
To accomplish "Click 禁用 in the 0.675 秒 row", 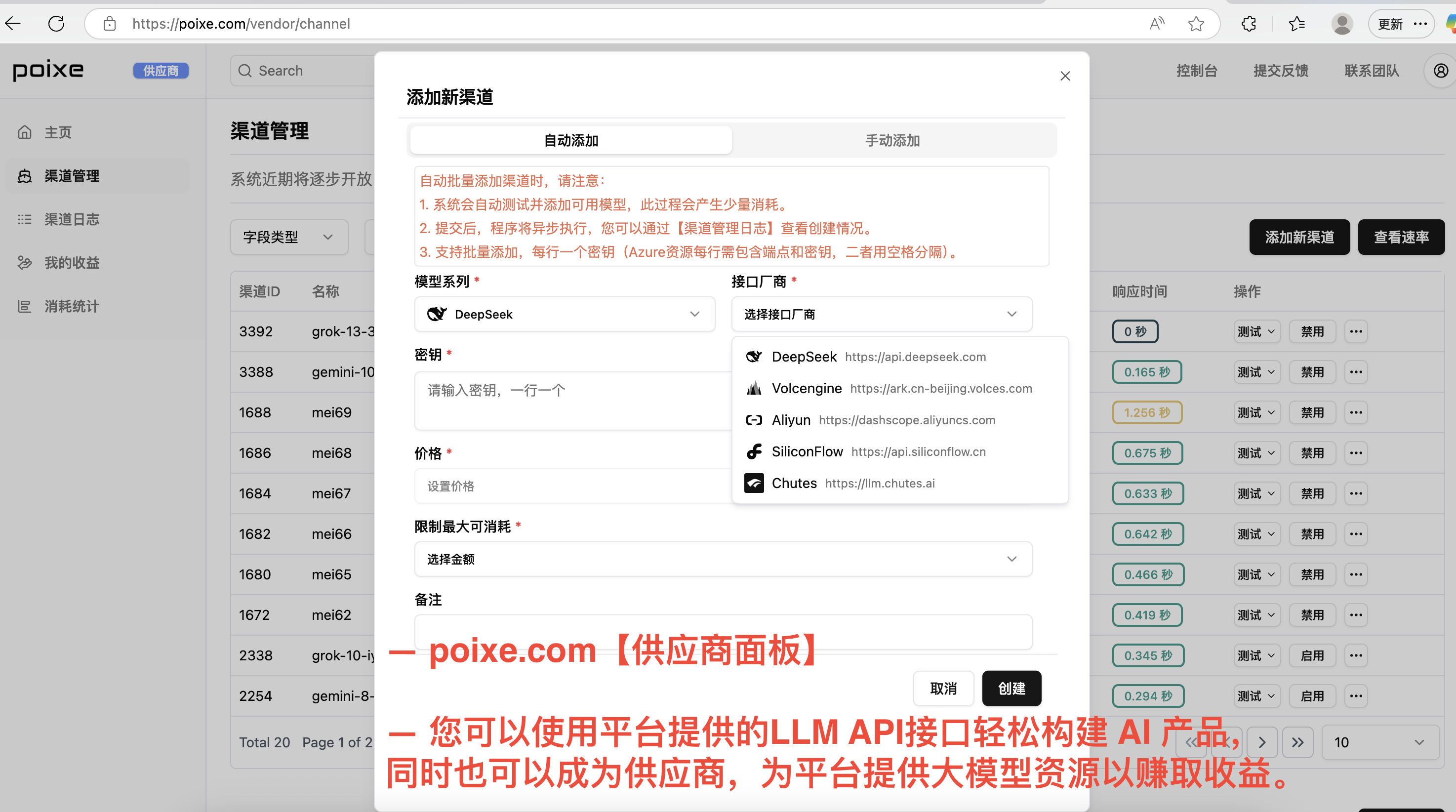I will [1312, 453].
